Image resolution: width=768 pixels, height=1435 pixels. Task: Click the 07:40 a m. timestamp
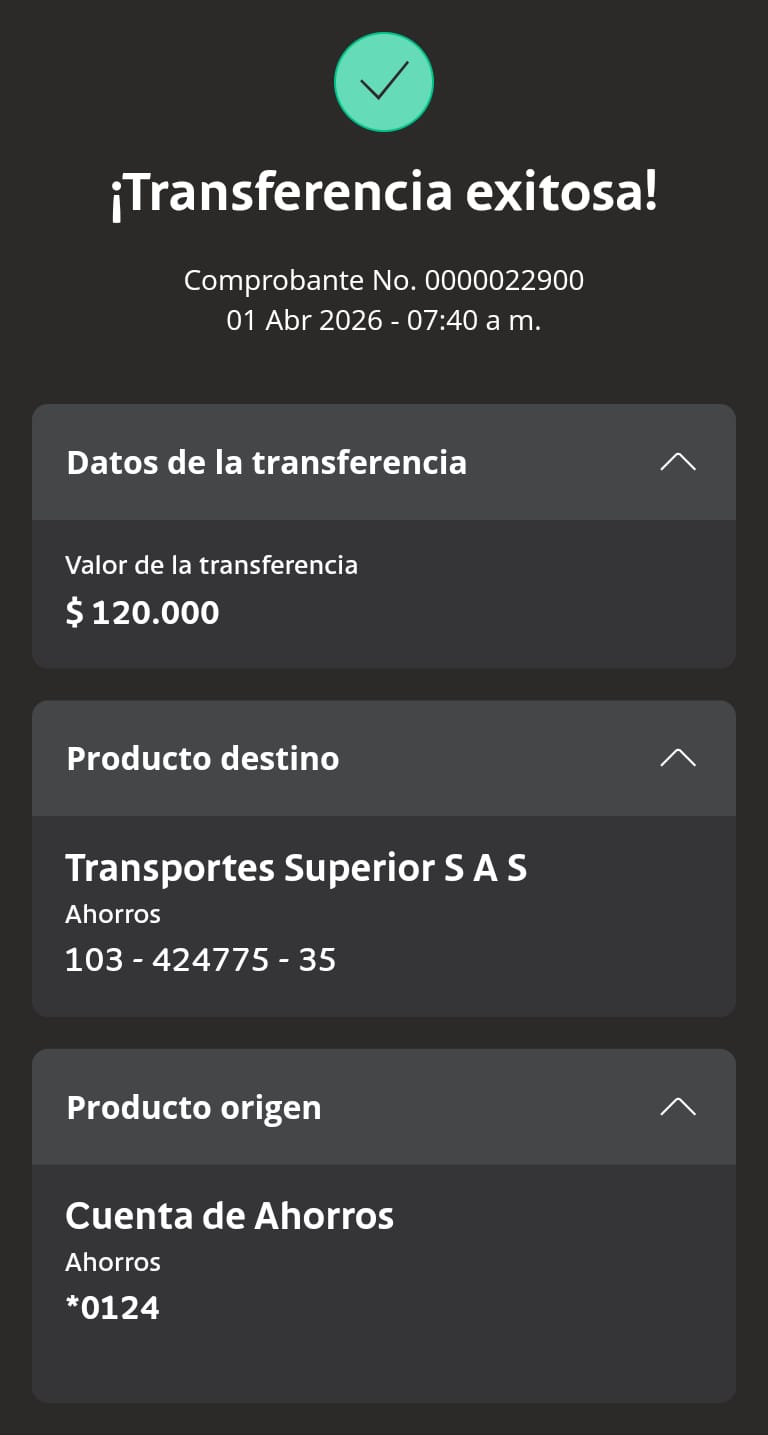[x=474, y=321]
